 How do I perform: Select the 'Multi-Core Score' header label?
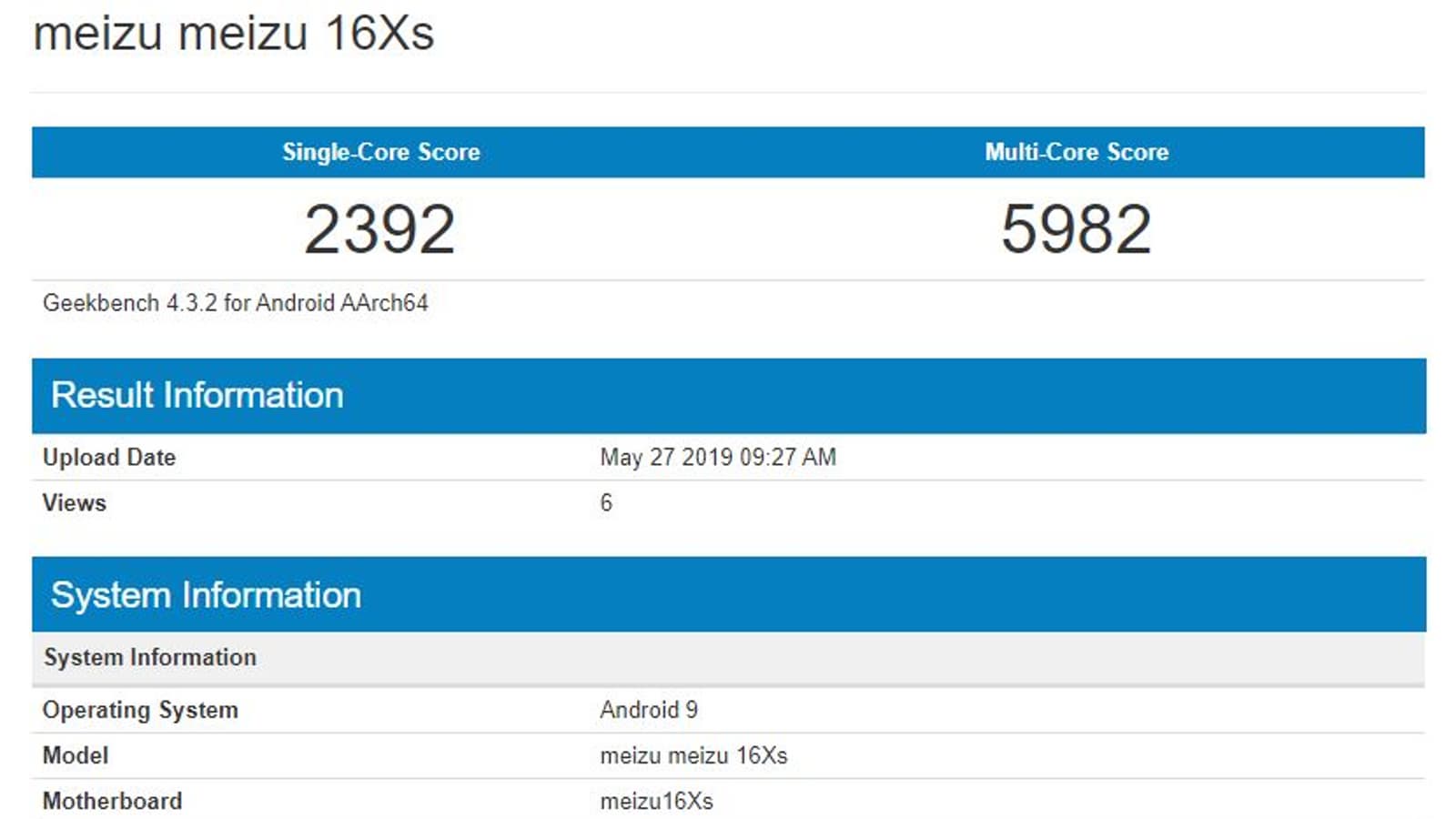coord(1077,152)
